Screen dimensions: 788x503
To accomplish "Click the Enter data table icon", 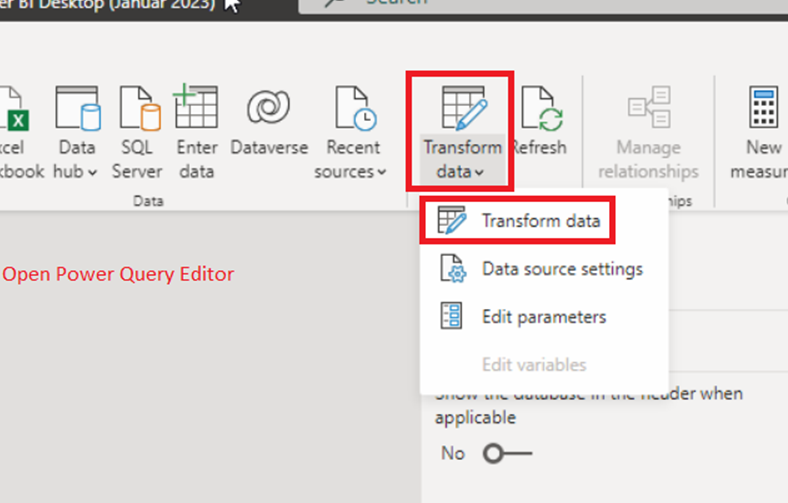I will pyautogui.click(x=196, y=107).
